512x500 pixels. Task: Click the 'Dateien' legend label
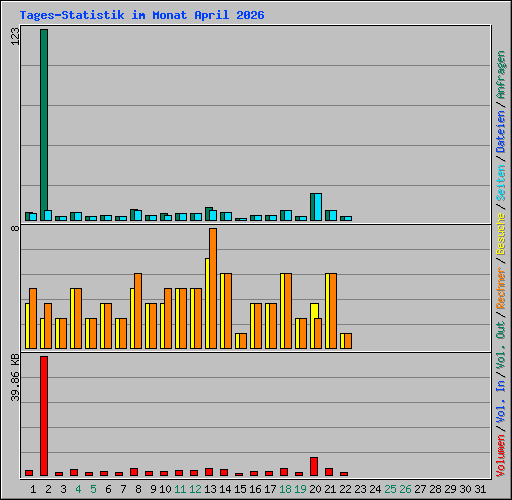[x=501, y=131]
